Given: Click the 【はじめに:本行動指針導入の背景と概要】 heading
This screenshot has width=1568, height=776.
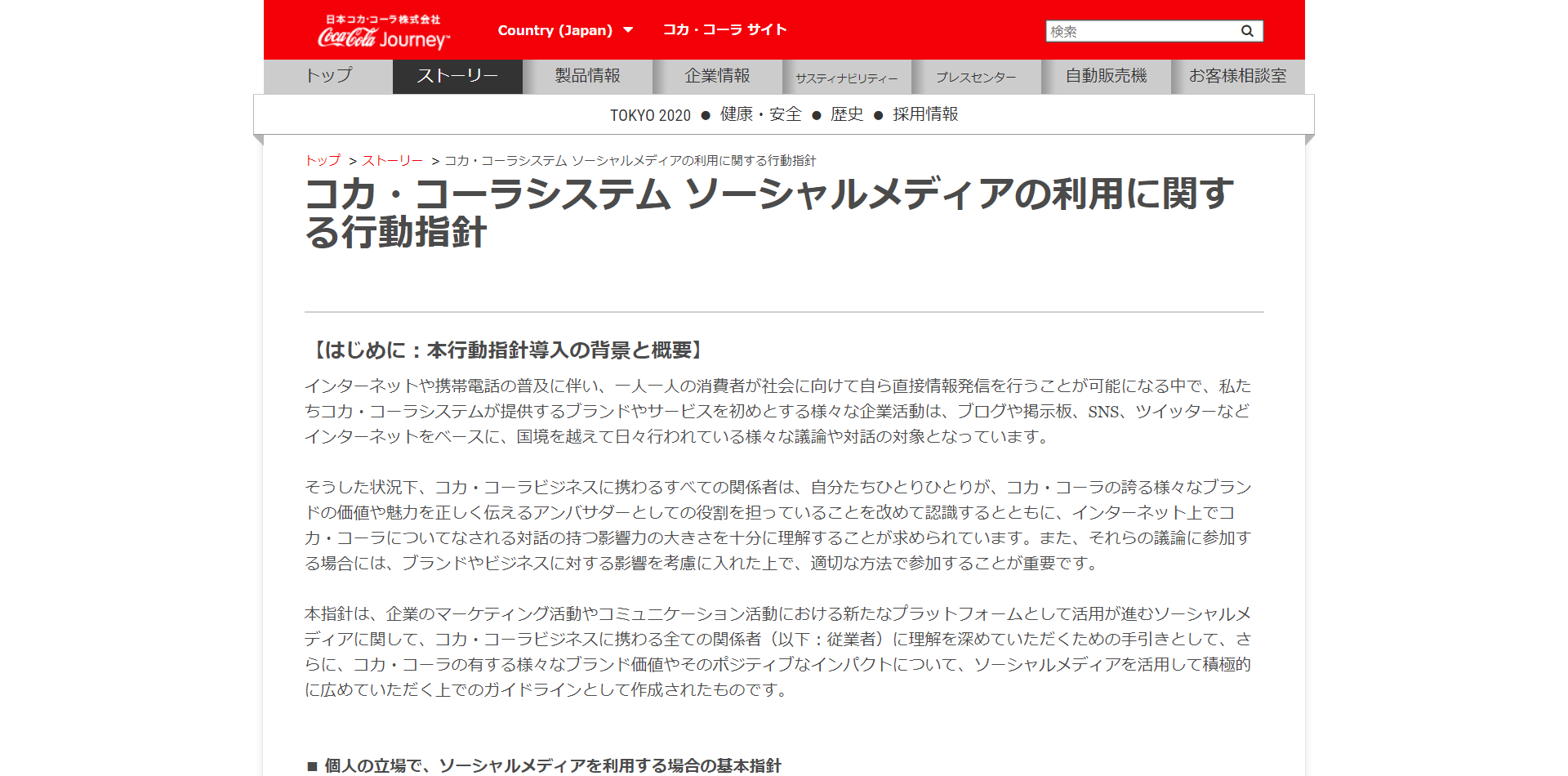Looking at the screenshot, I should coord(506,350).
